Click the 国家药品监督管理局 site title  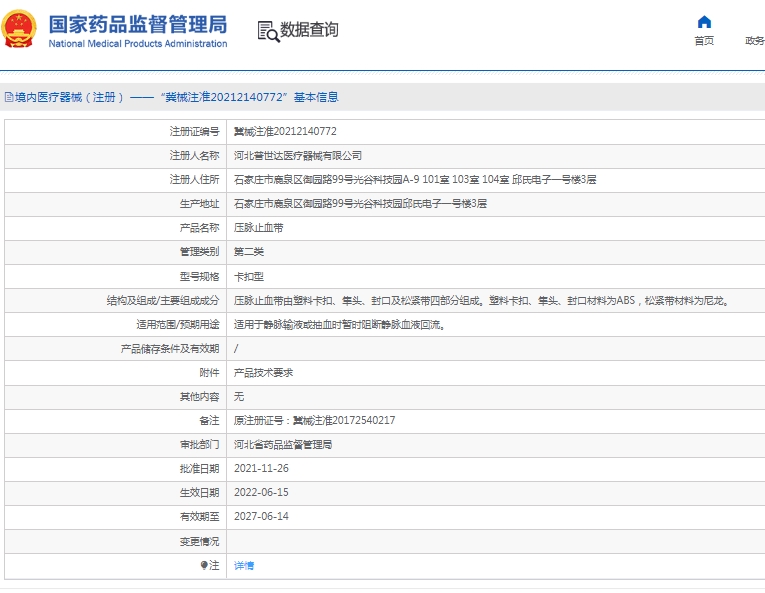[137, 24]
